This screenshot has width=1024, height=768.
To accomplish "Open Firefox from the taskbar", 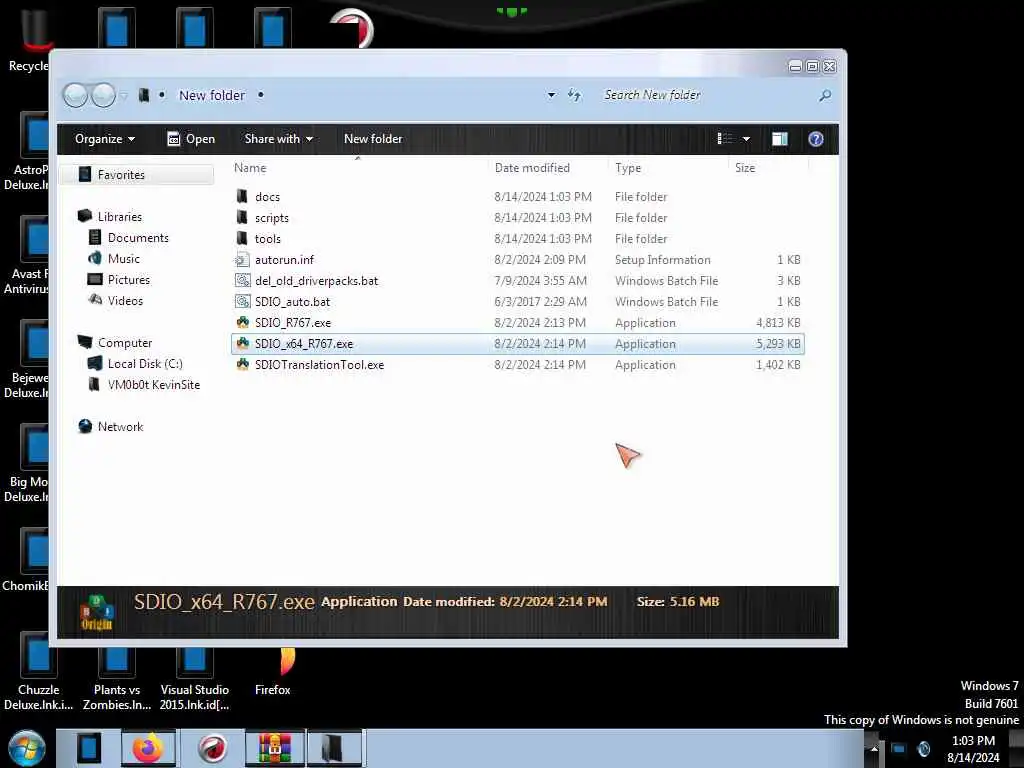I will pos(148,748).
